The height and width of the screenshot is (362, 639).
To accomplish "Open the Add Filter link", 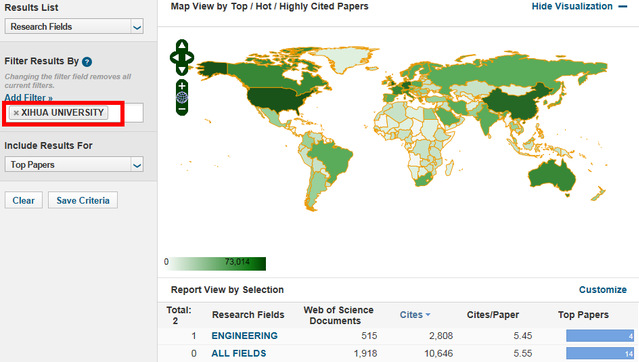I will [29, 98].
